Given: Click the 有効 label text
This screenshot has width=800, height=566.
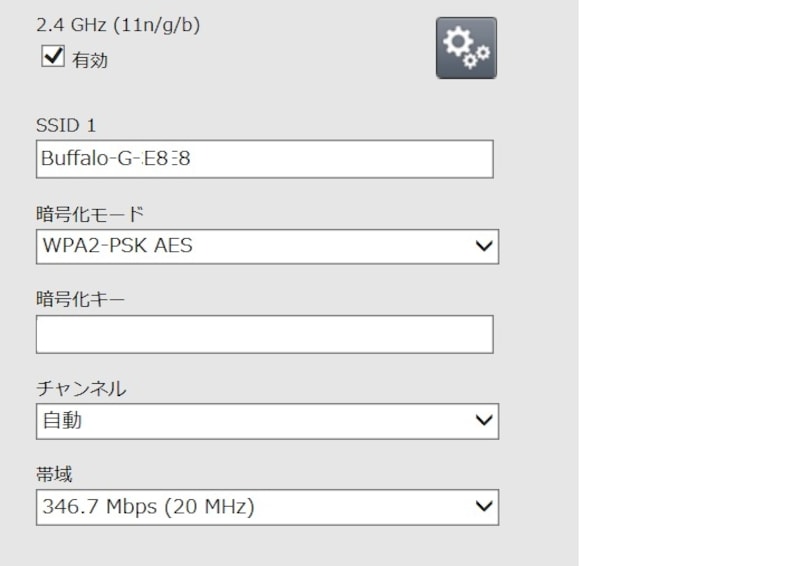Looking at the screenshot, I should [89, 60].
